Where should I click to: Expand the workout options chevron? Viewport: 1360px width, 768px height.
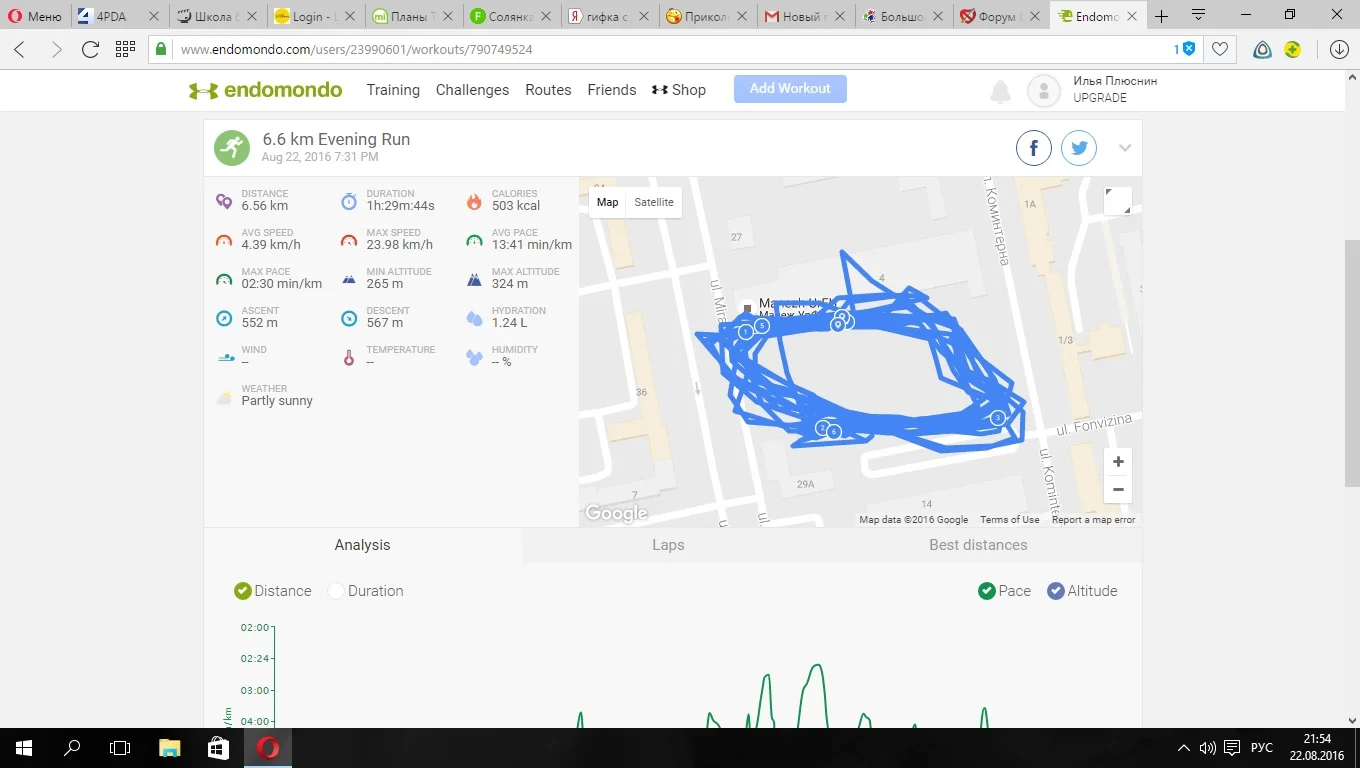click(1125, 148)
